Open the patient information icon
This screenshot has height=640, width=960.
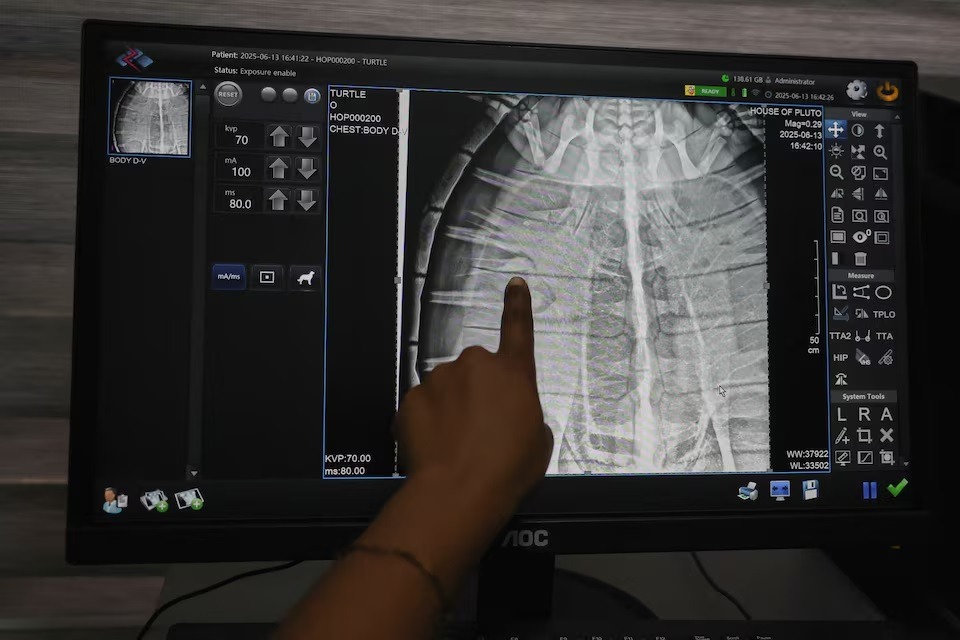click(x=115, y=500)
